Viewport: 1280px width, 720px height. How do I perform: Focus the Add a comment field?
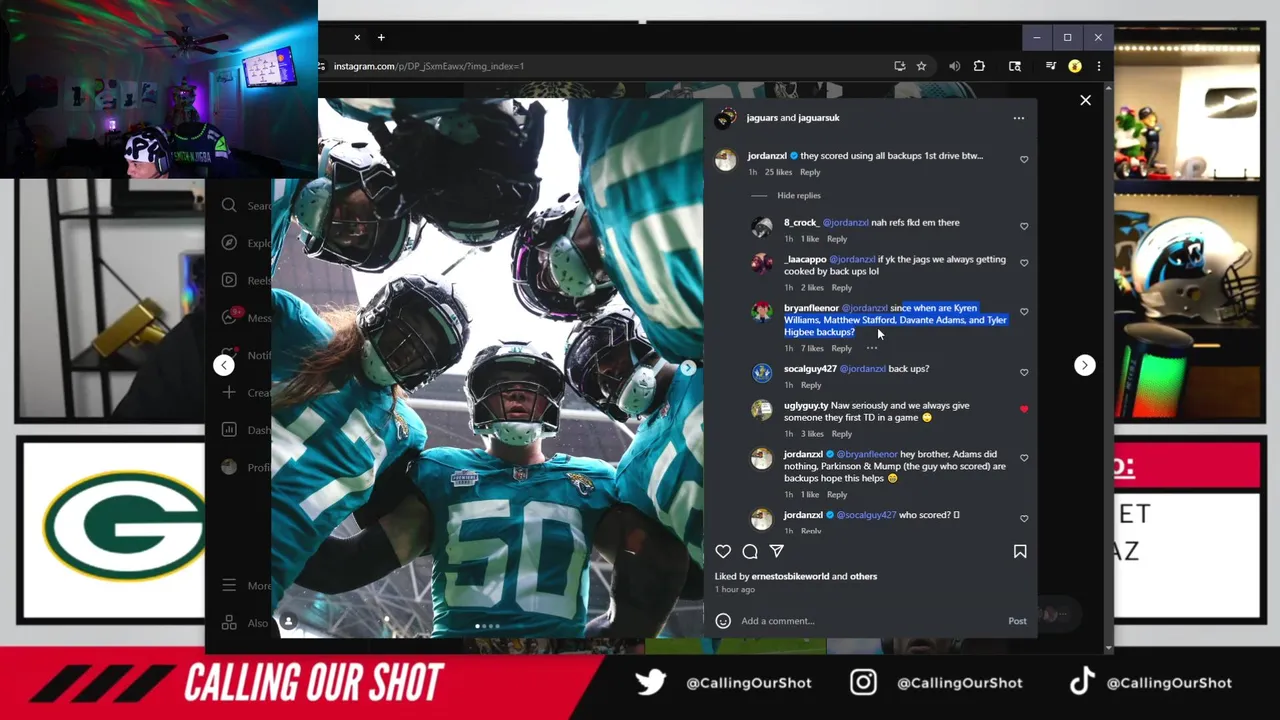tap(870, 621)
